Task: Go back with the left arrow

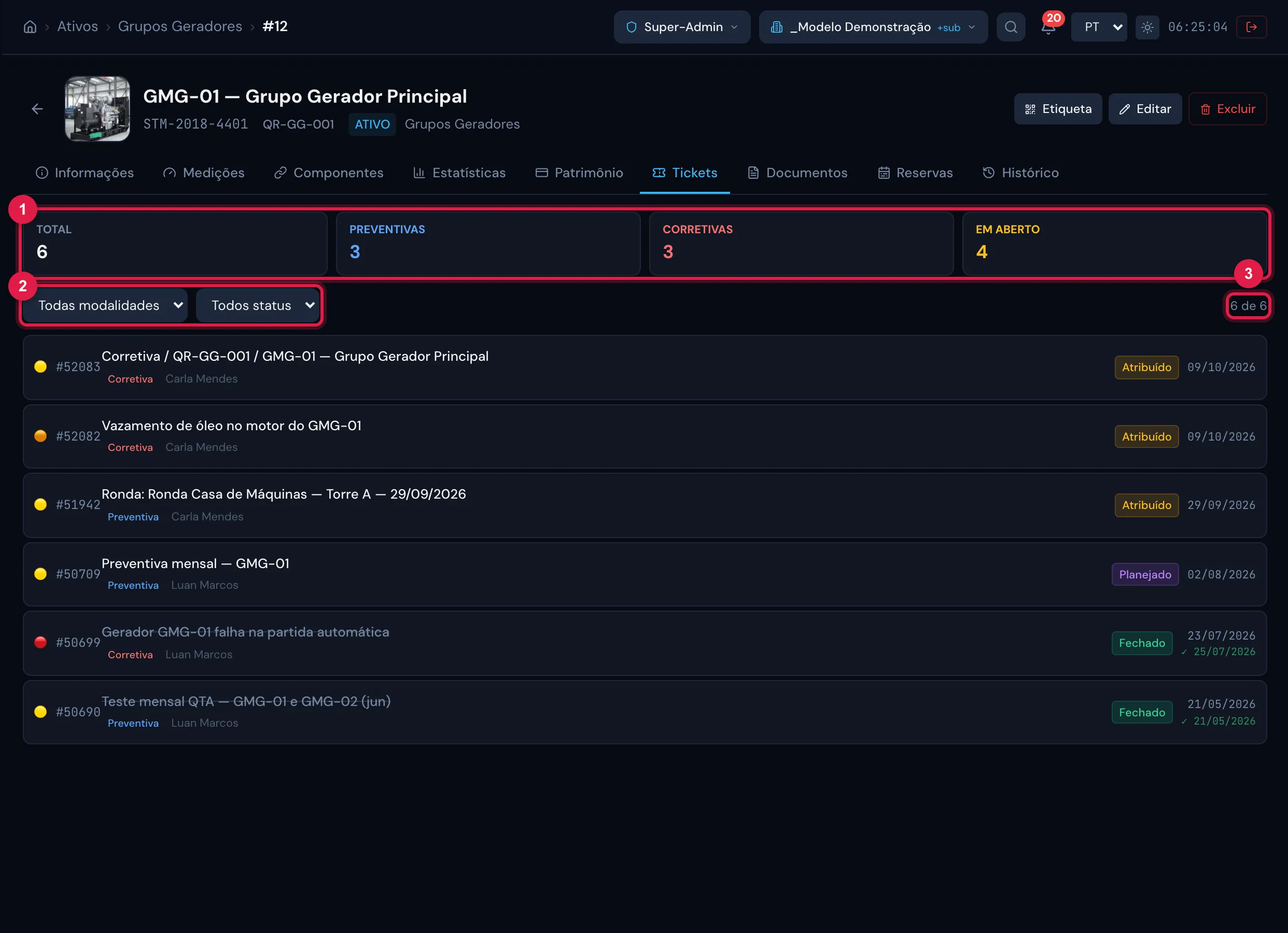Action: [x=37, y=108]
